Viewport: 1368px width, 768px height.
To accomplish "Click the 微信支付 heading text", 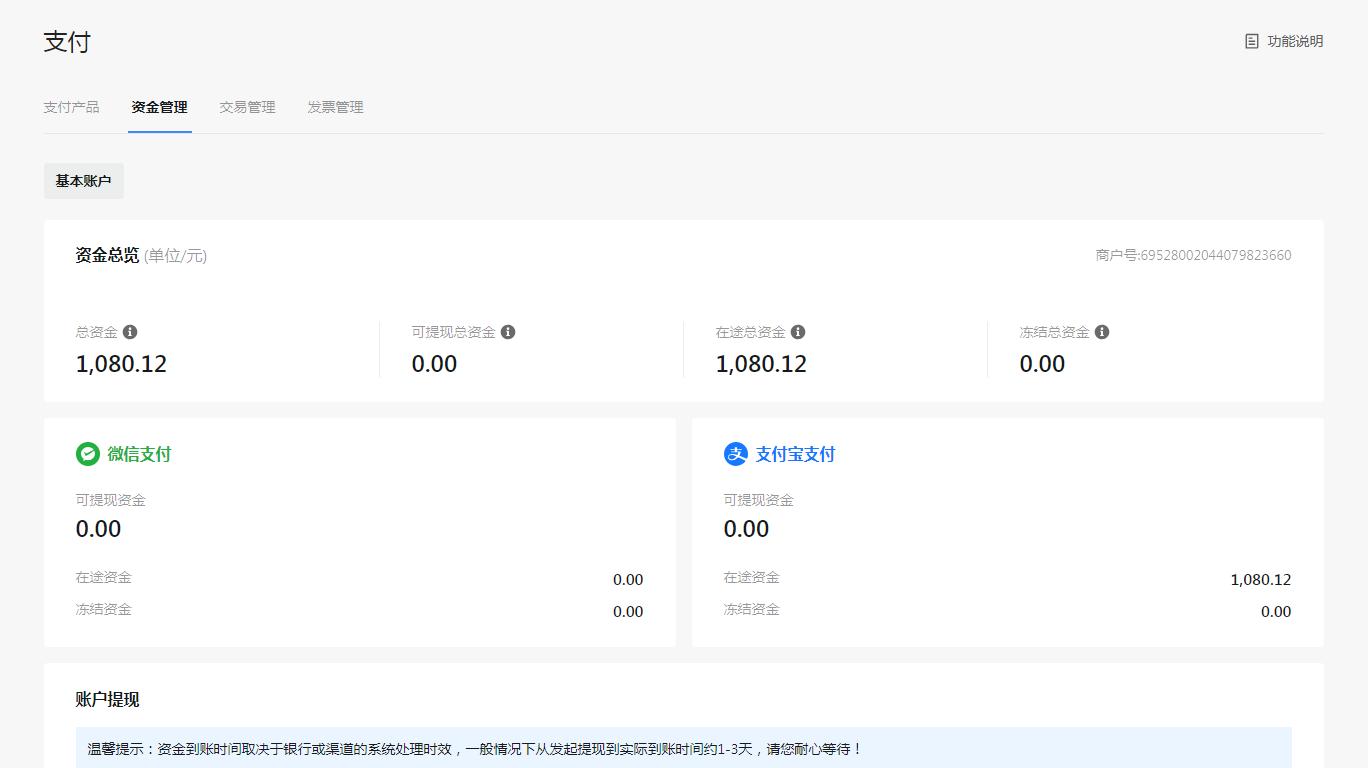I will tap(139, 454).
